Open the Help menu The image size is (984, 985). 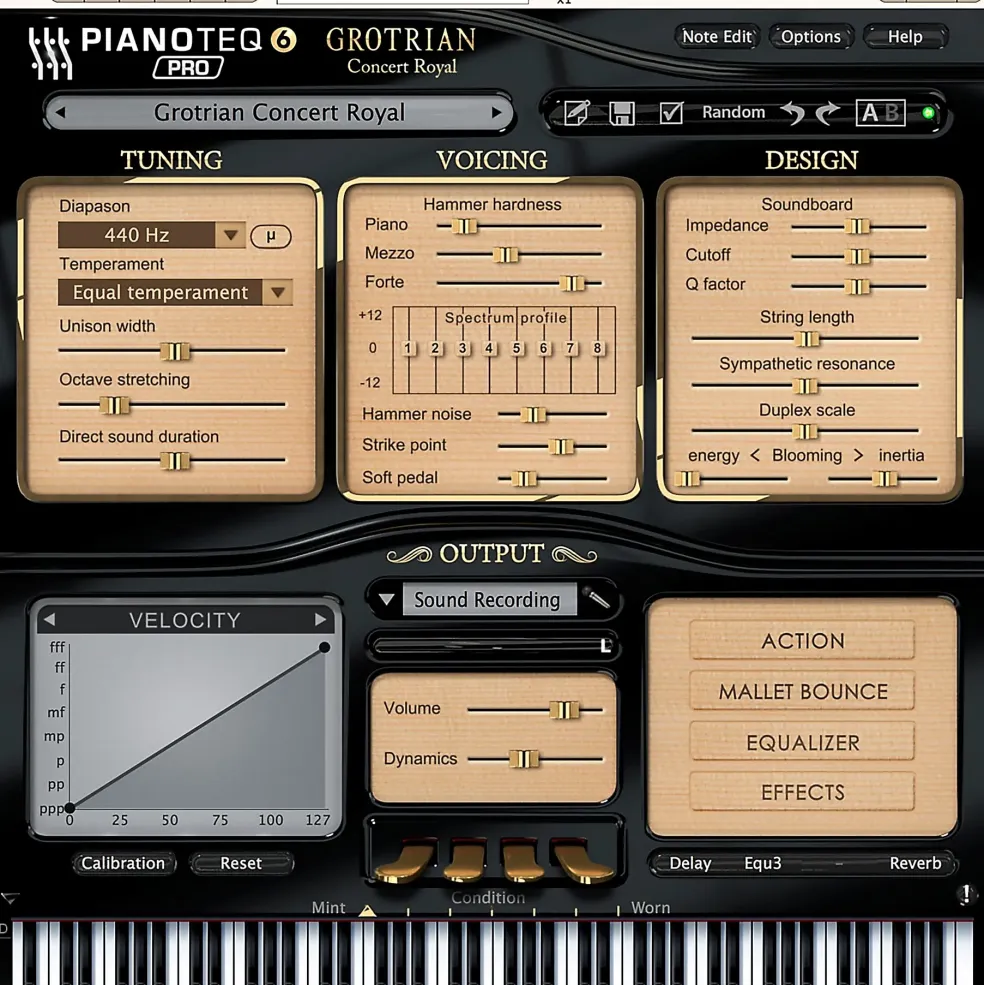pyautogui.click(x=905, y=37)
